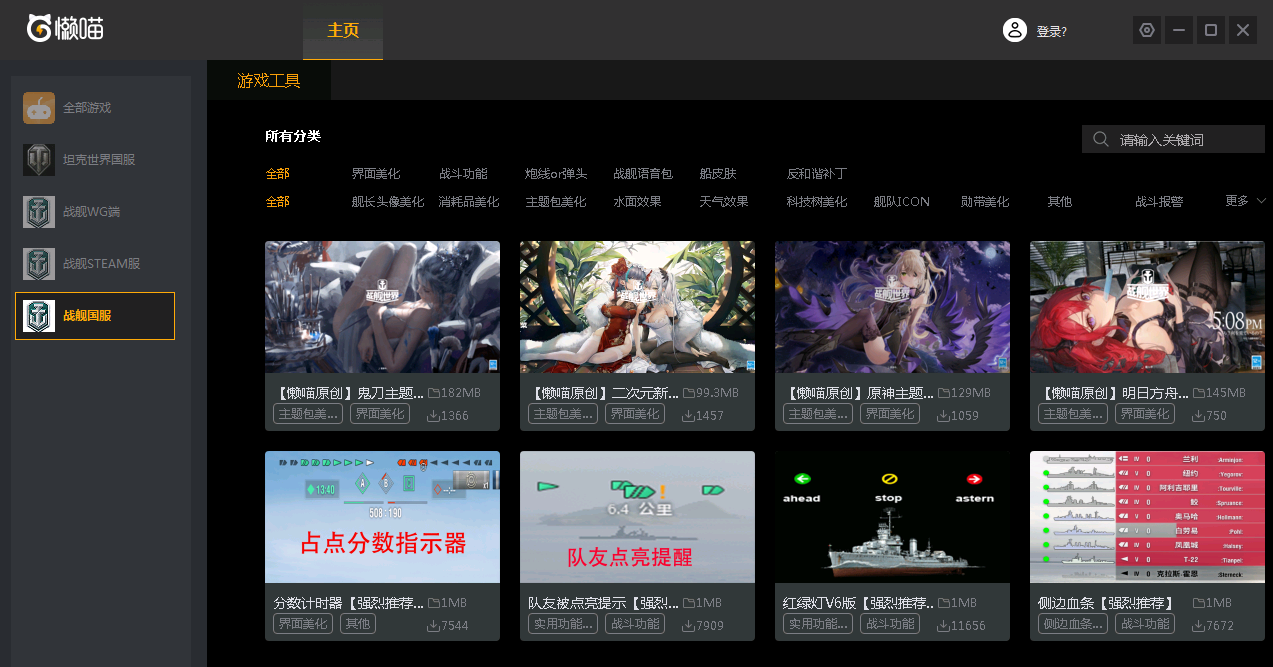Viewport: 1273px width, 667px height.
Task: Open the 明日方舟 theme thumbnail
Action: pos(1147,307)
